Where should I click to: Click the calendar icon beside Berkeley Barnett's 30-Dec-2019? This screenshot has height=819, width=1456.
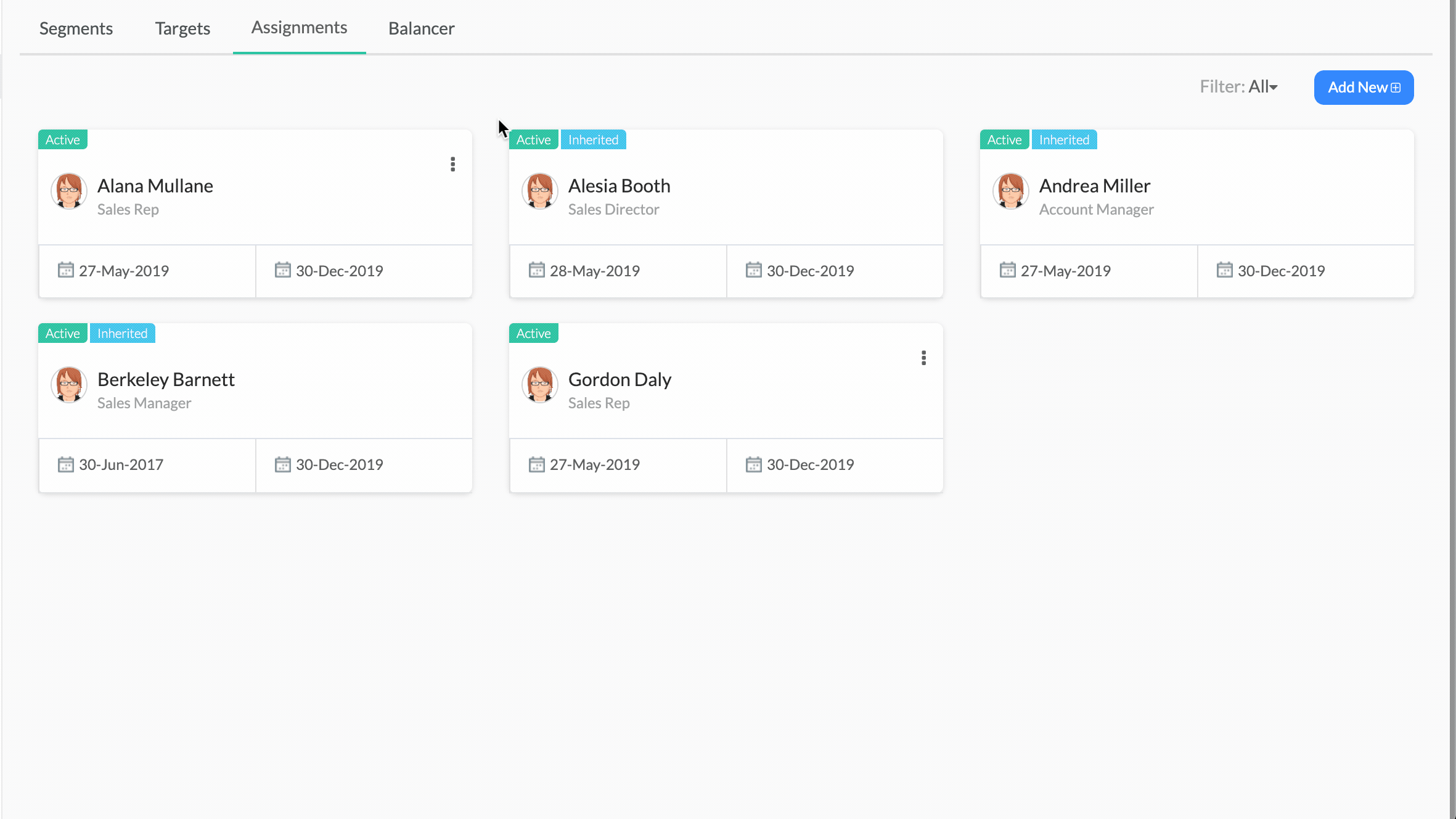tap(283, 464)
